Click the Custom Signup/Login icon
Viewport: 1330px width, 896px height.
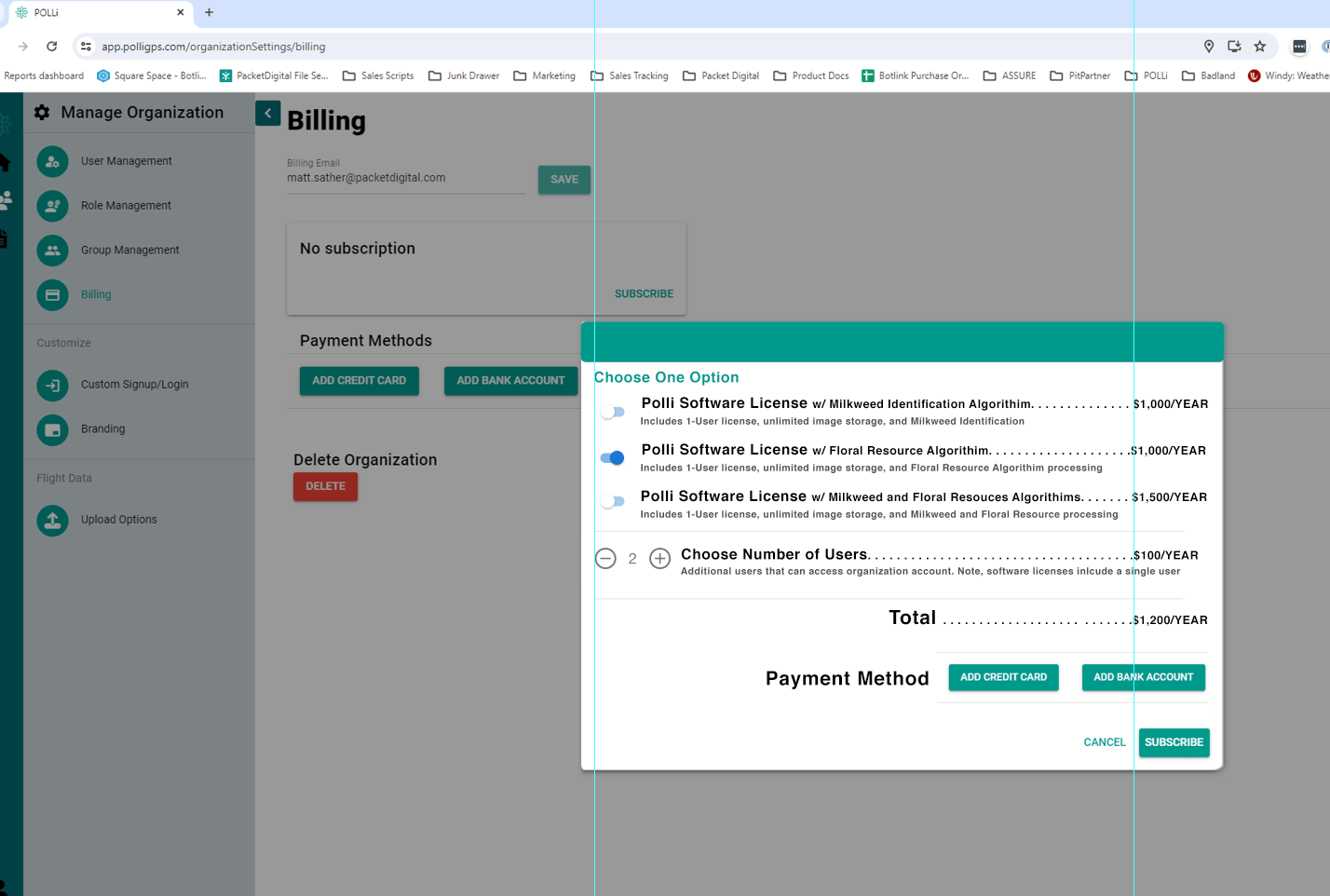52,385
